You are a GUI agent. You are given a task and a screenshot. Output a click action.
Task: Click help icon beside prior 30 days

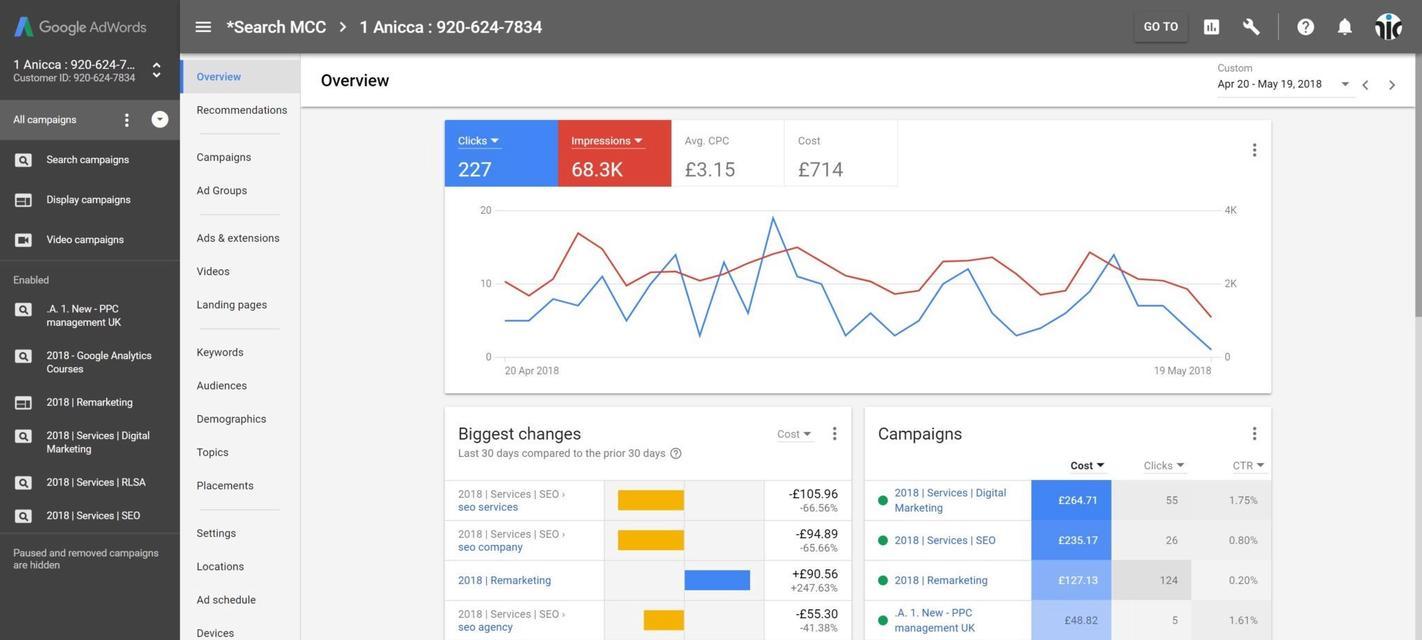click(676, 454)
